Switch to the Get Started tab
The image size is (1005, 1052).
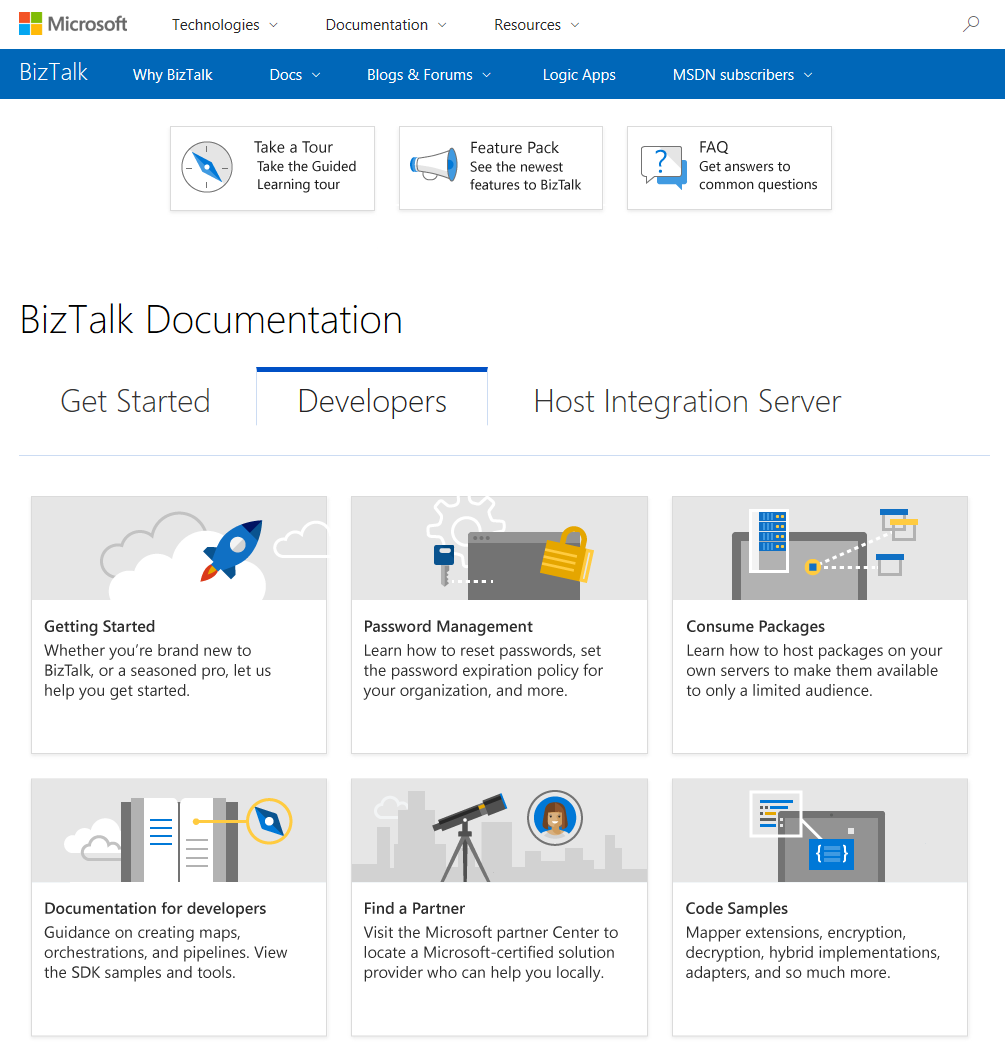136,401
